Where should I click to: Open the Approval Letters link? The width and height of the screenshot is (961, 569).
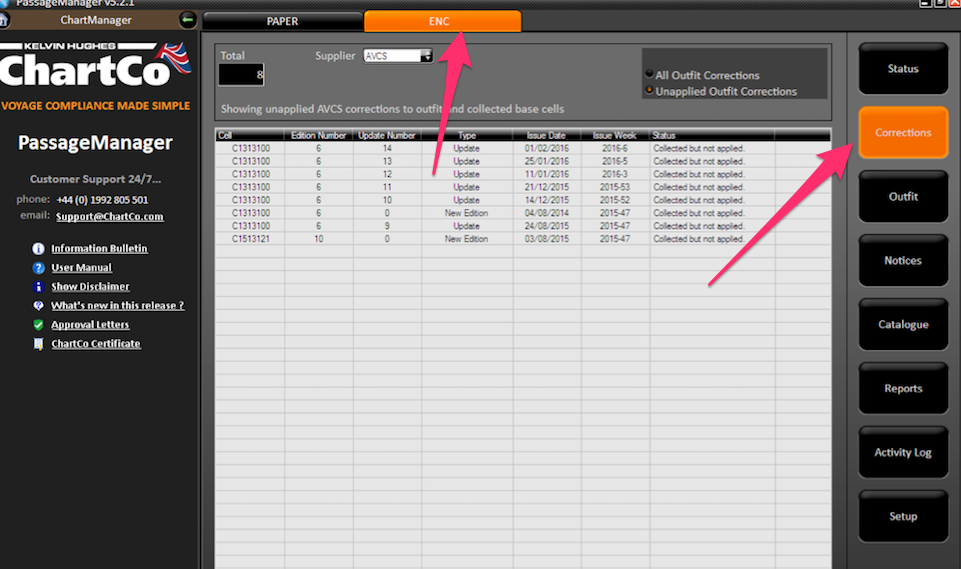point(90,324)
